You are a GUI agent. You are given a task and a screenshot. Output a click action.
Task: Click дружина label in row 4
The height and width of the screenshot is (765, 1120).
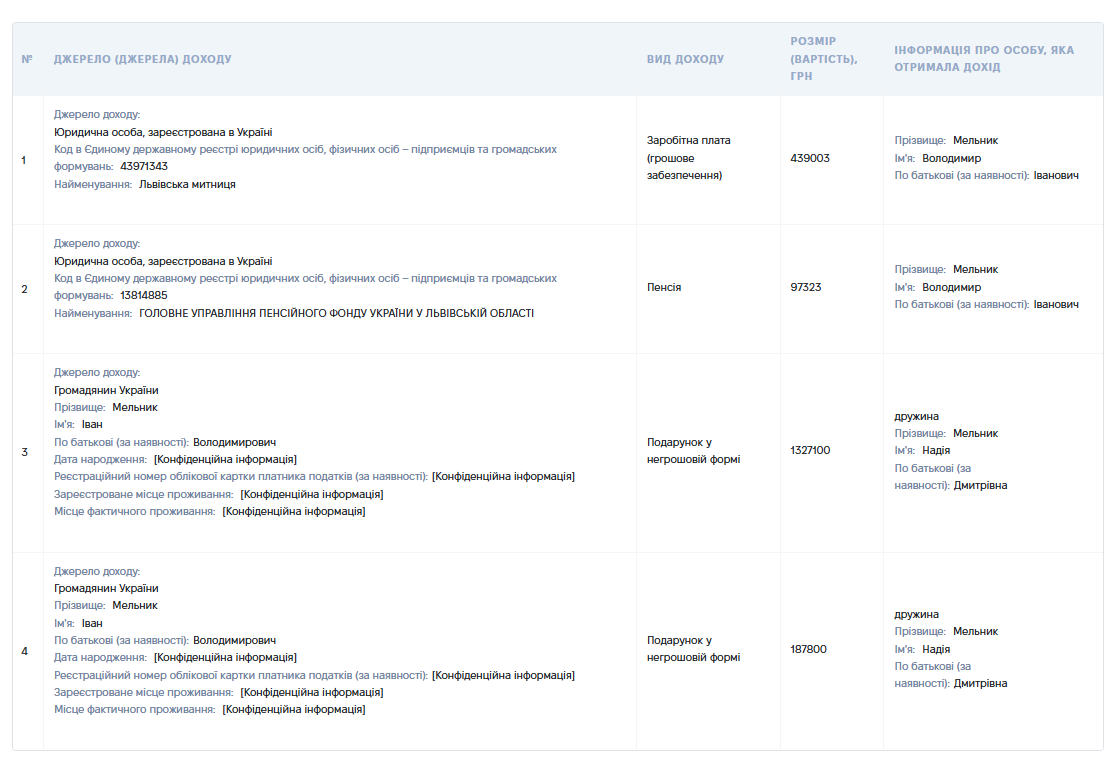point(916,614)
